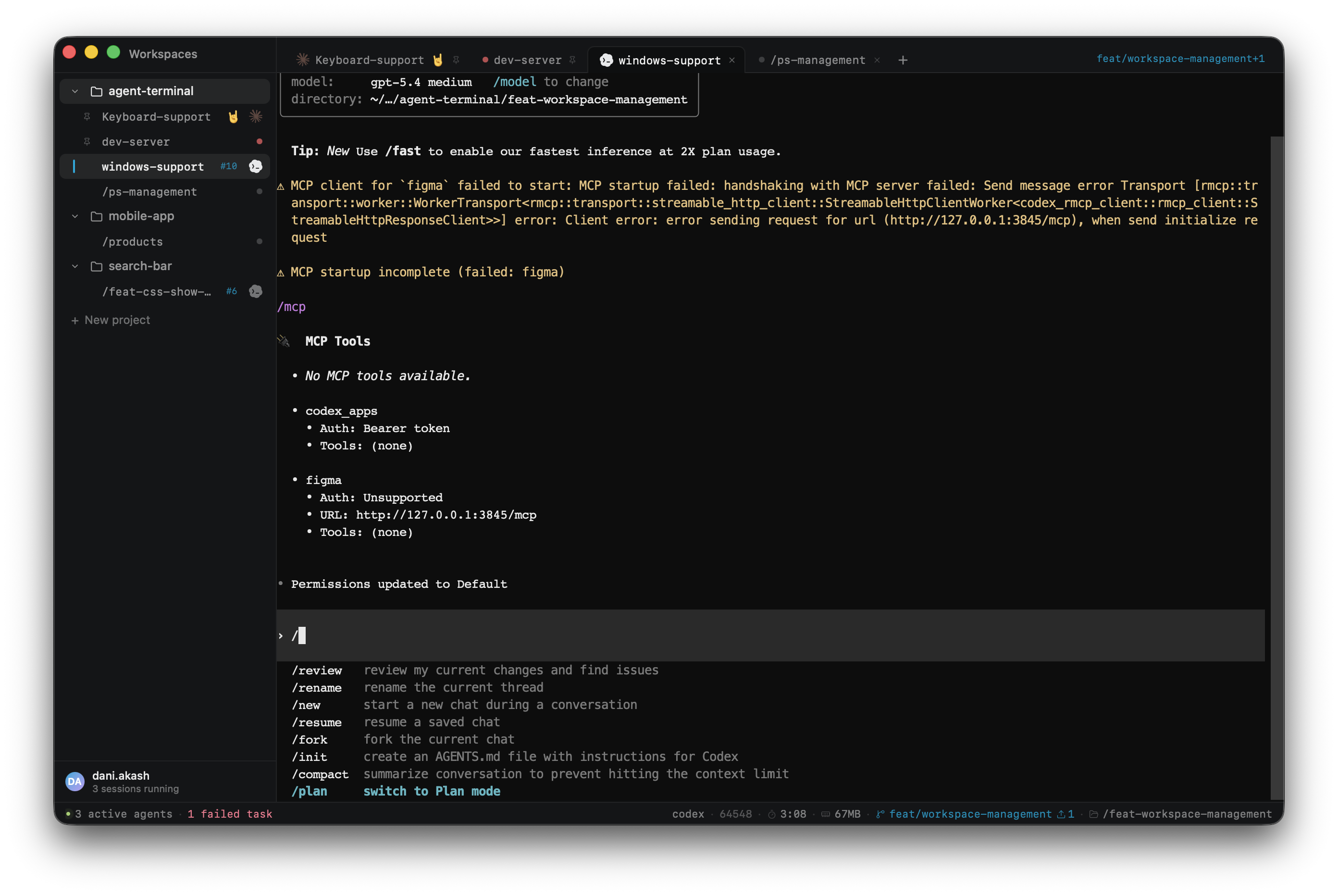Click the wrench icon beside MCP Tools heading
This screenshot has width=1338, height=896.
[284, 341]
